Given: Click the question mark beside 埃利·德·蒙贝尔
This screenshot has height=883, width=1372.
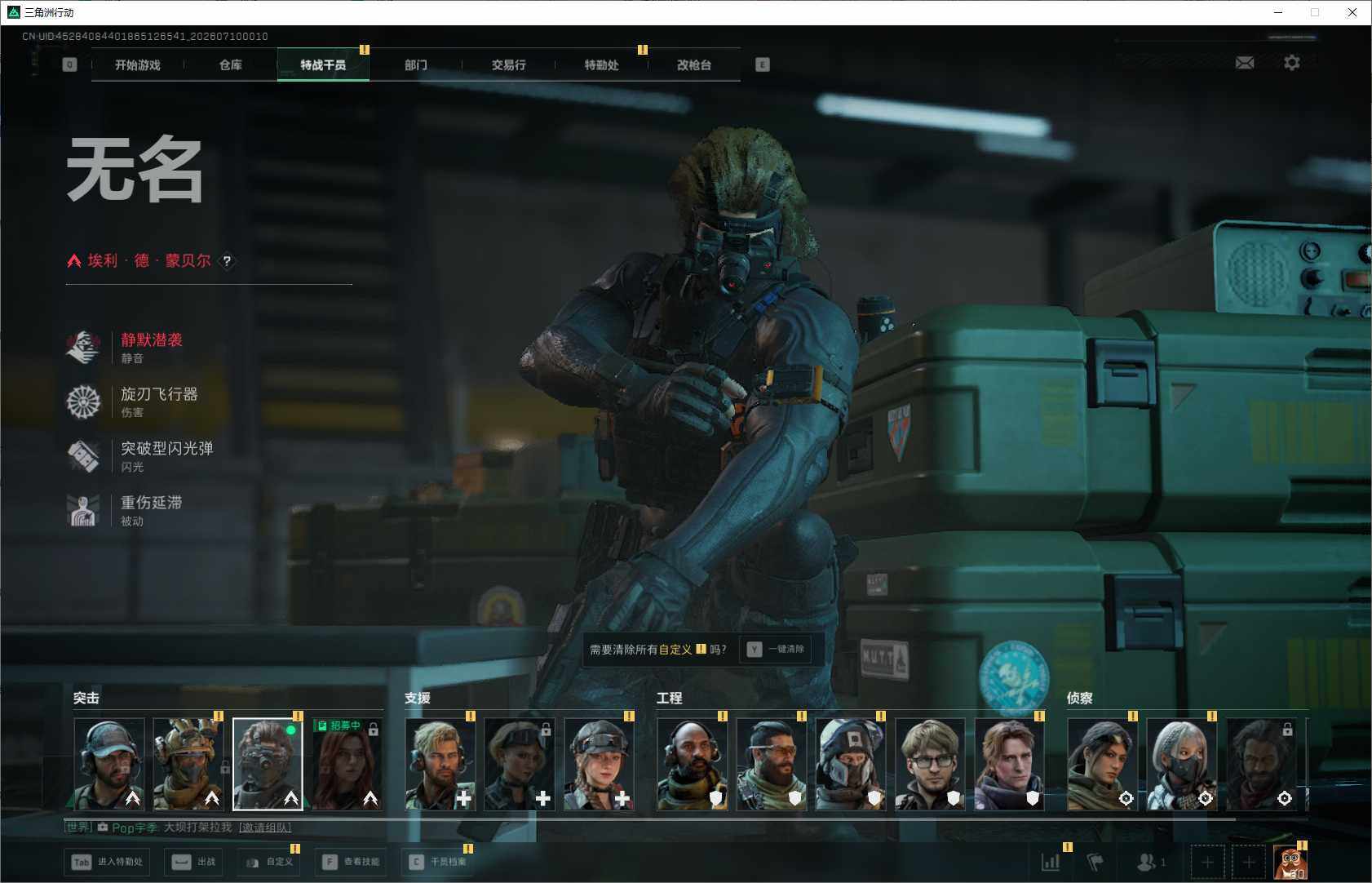Looking at the screenshot, I should (x=228, y=261).
